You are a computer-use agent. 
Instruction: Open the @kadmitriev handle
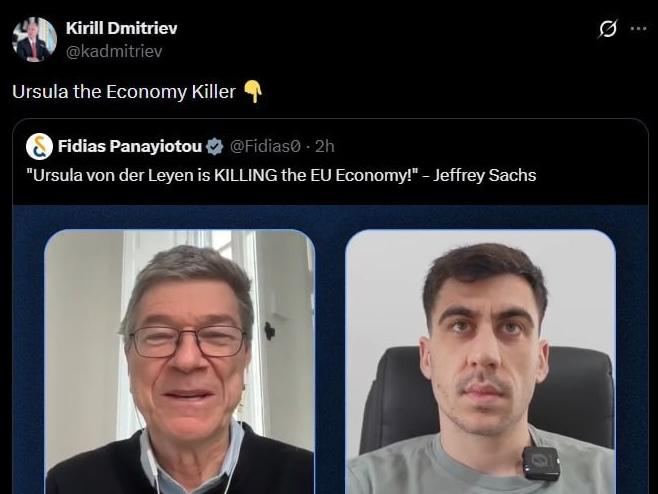(114, 51)
